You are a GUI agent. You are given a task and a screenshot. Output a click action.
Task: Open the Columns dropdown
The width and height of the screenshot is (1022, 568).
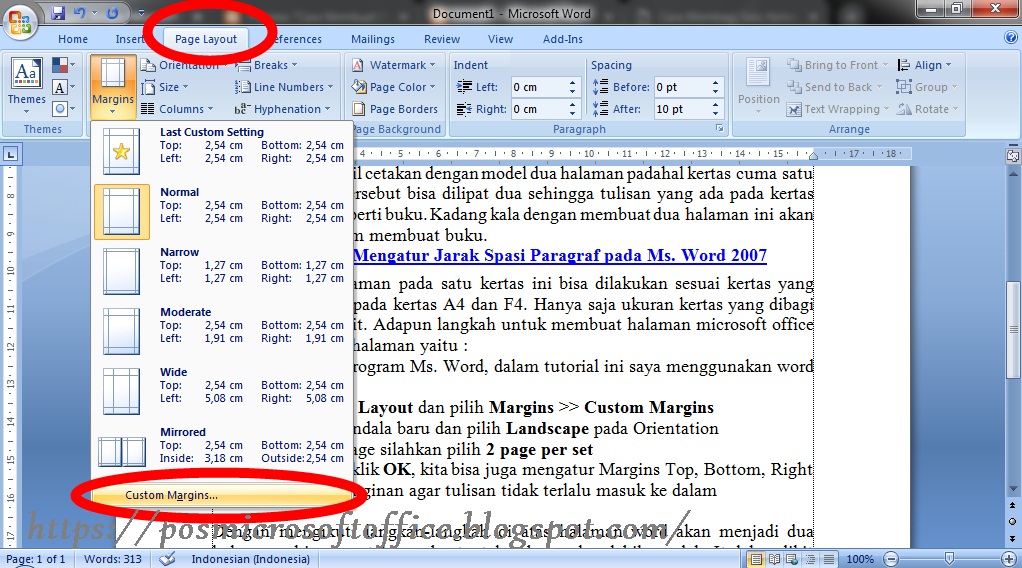tap(178, 109)
